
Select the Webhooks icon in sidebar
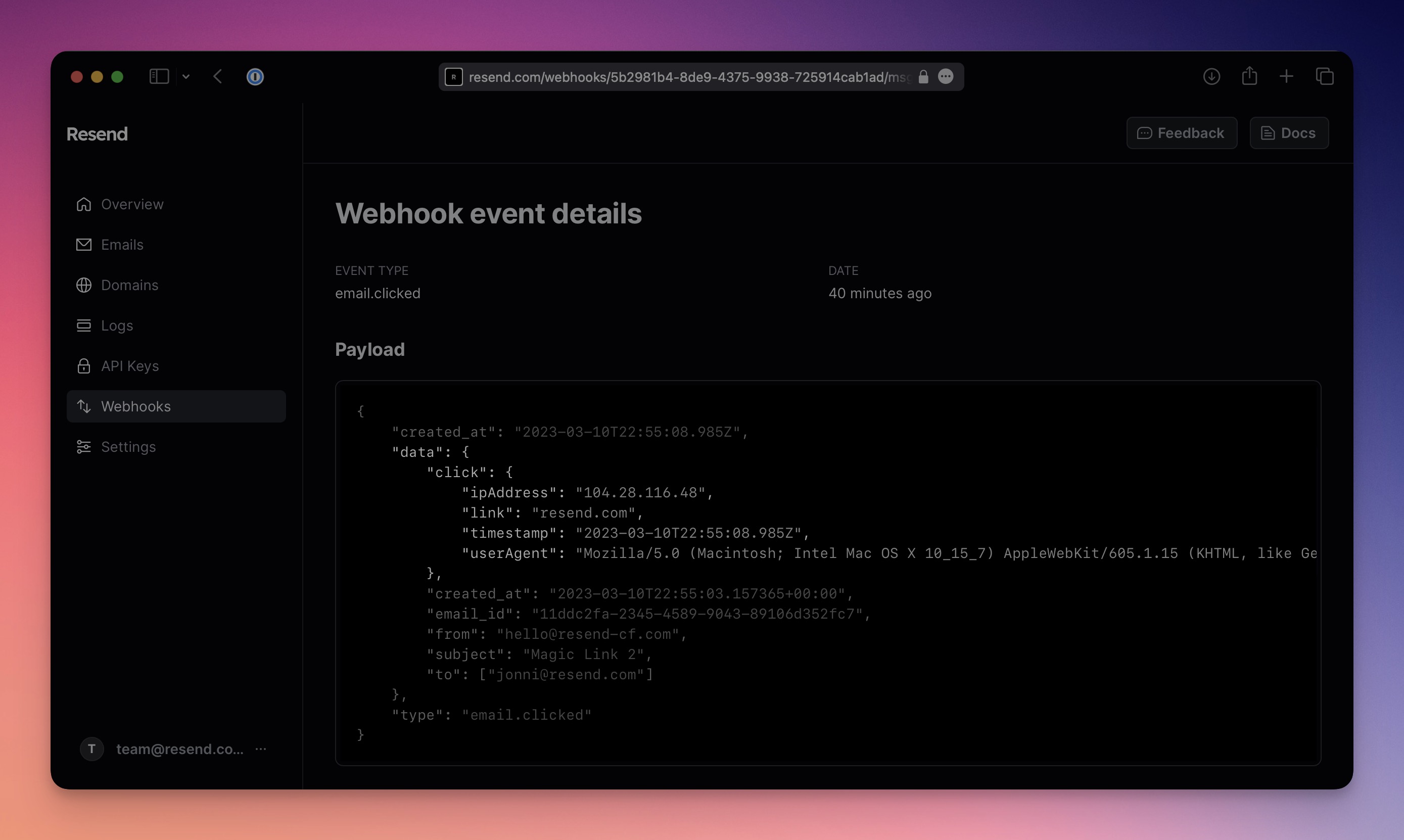coord(84,406)
